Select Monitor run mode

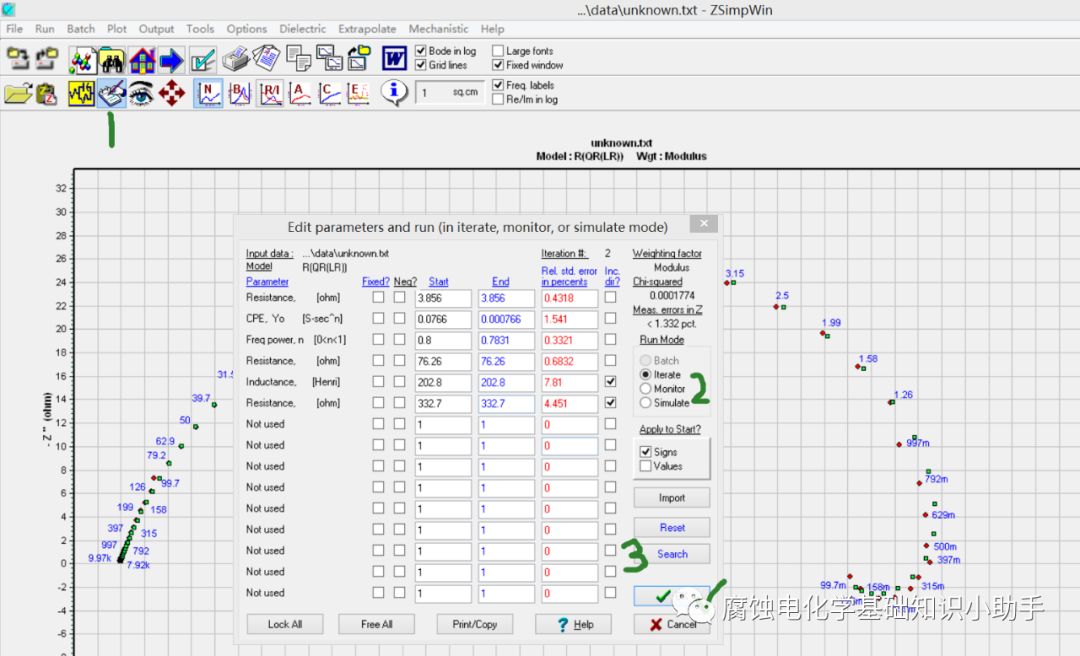click(645, 389)
